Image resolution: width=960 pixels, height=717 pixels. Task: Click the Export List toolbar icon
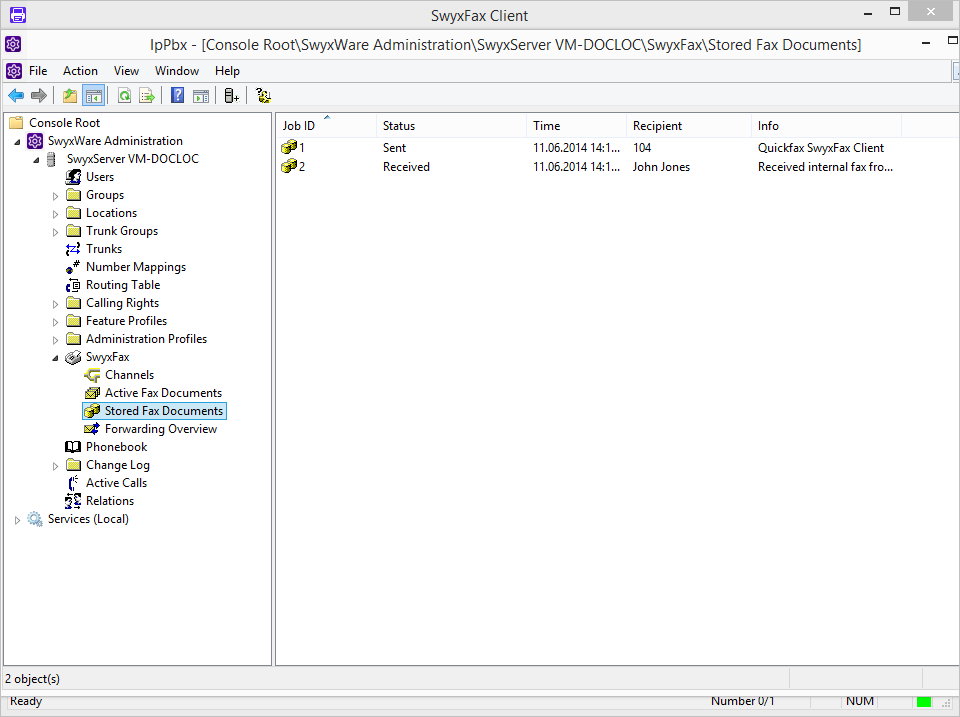pos(147,96)
